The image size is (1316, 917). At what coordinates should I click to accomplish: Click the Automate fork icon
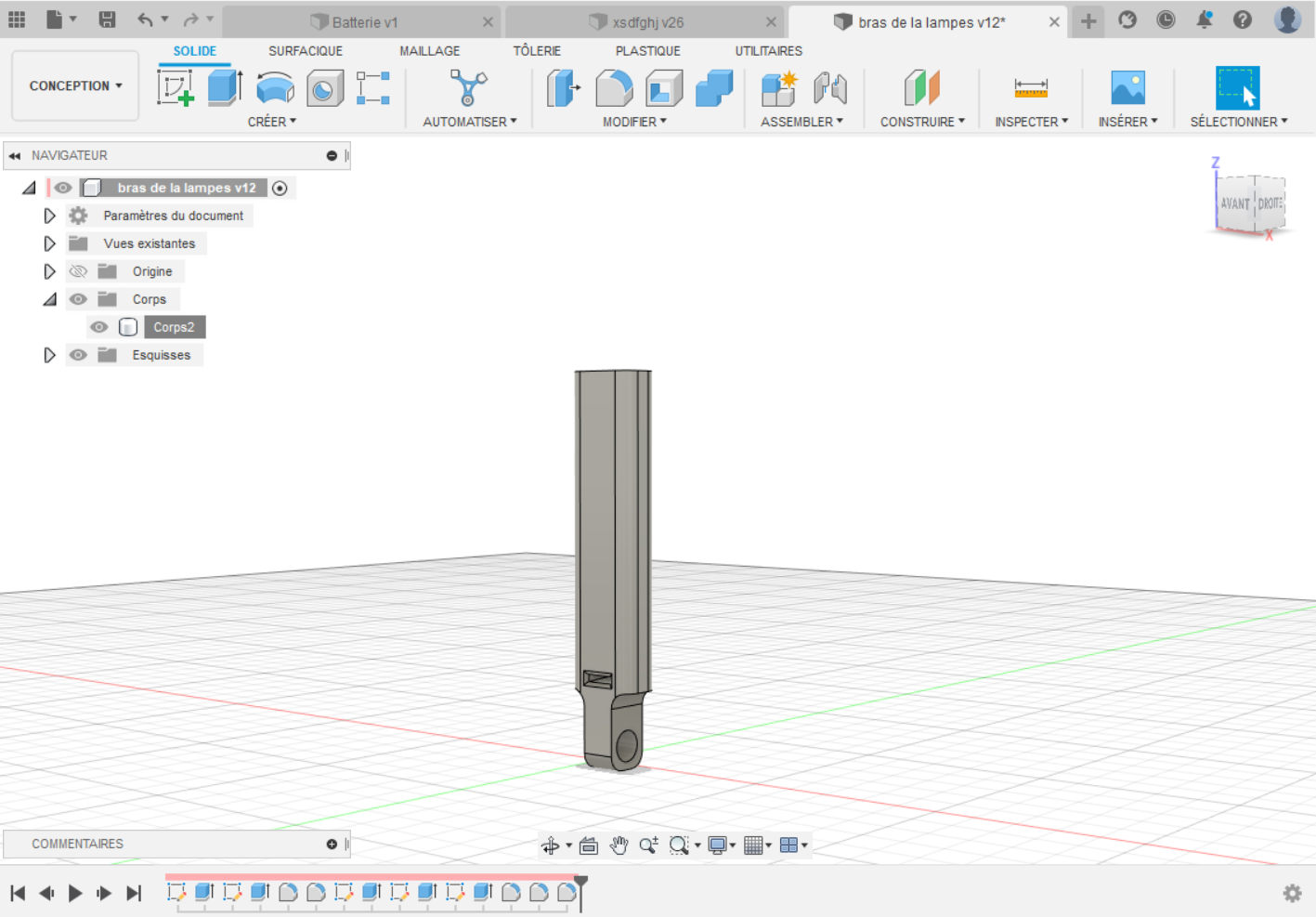(x=468, y=88)
